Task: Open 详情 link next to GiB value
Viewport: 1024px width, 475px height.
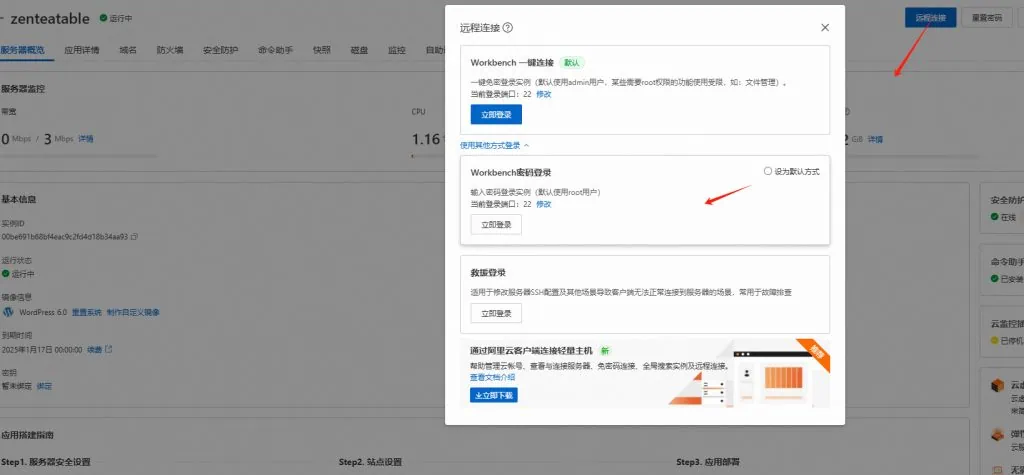Action: [875, 139]
